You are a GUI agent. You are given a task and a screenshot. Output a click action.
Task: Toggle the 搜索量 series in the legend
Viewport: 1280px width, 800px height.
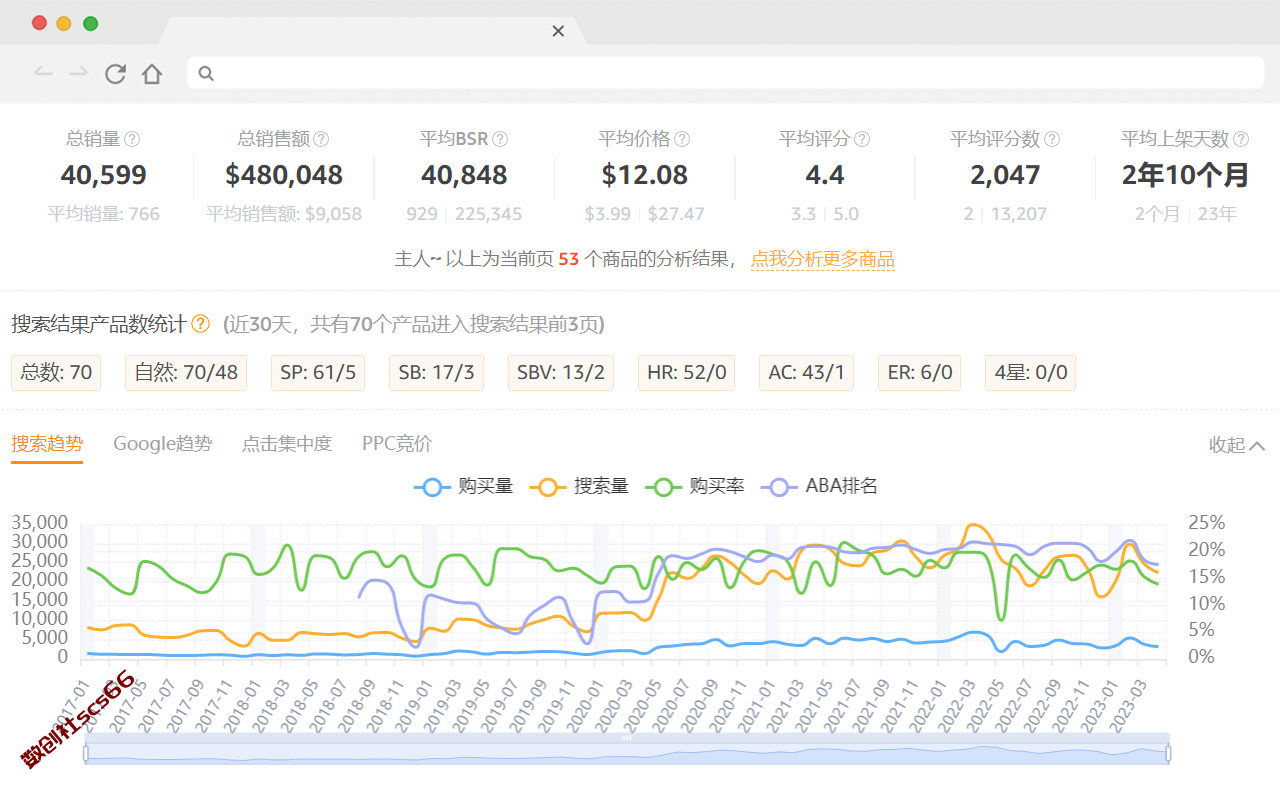579,487
